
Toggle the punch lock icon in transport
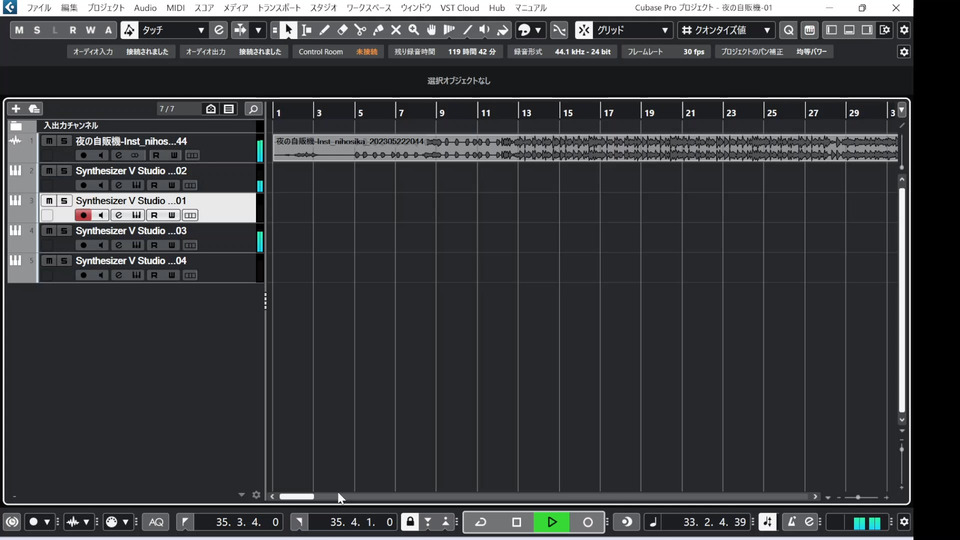click(410, 522)
